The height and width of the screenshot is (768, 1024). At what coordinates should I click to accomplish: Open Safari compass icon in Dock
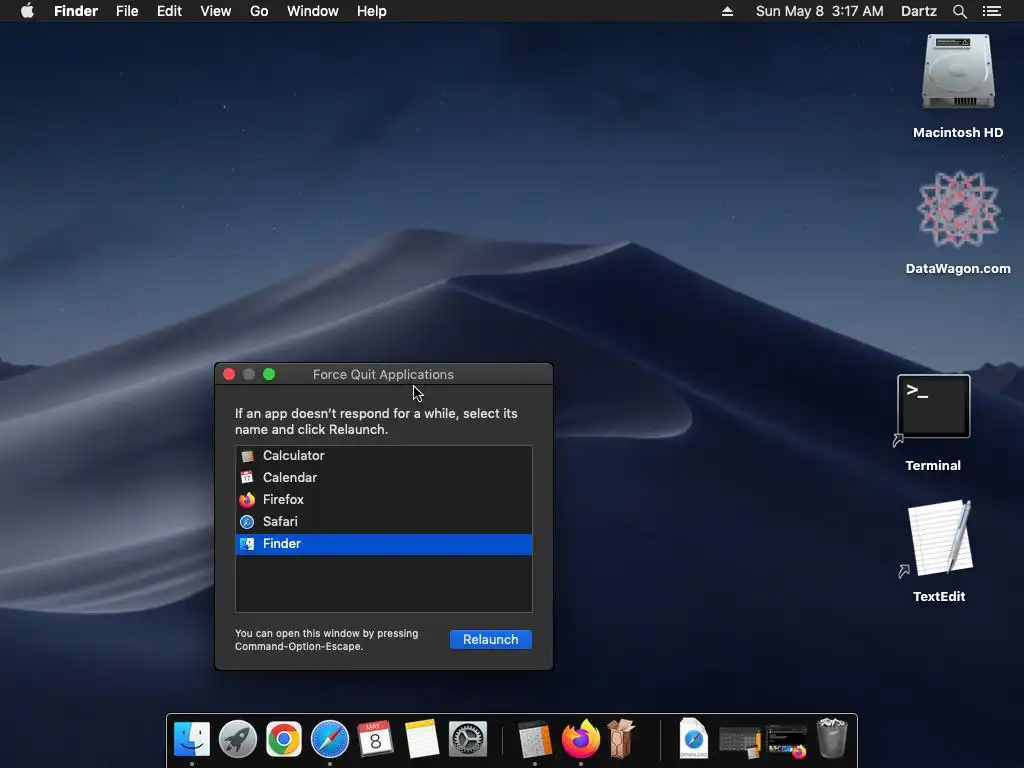click(330, 739)
